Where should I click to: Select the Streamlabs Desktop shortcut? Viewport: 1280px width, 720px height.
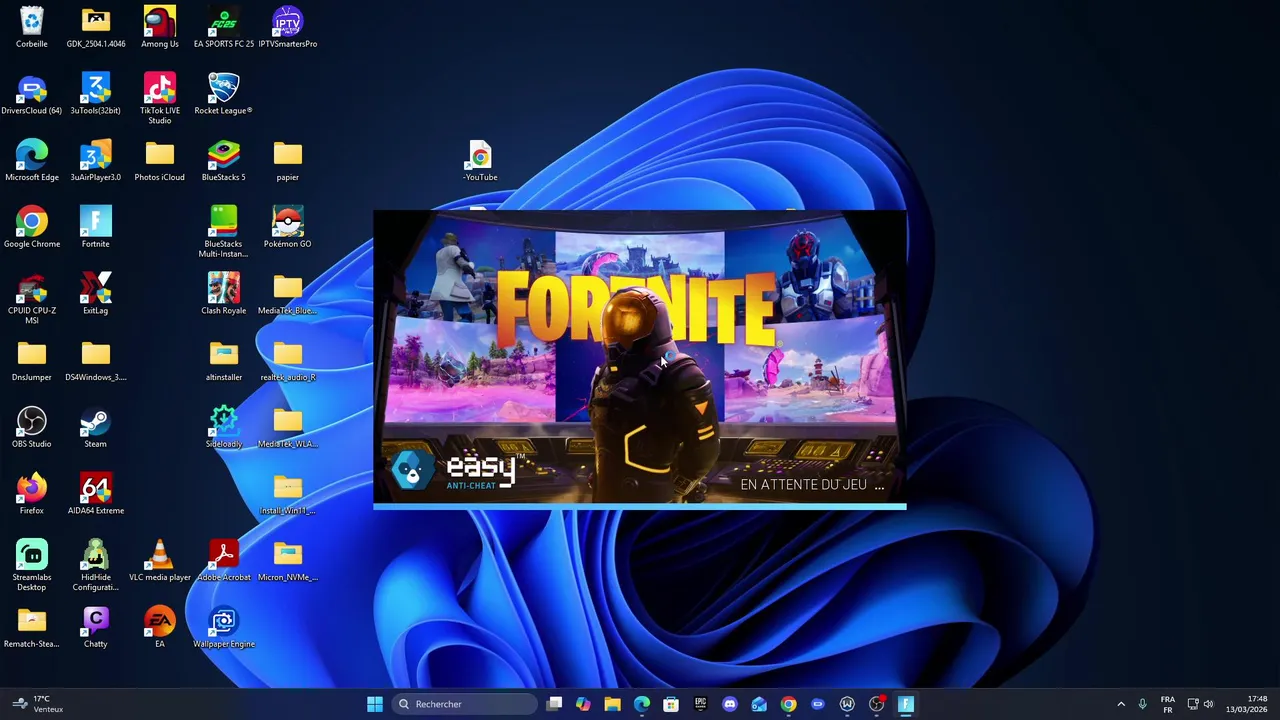(x=32, y=565)
